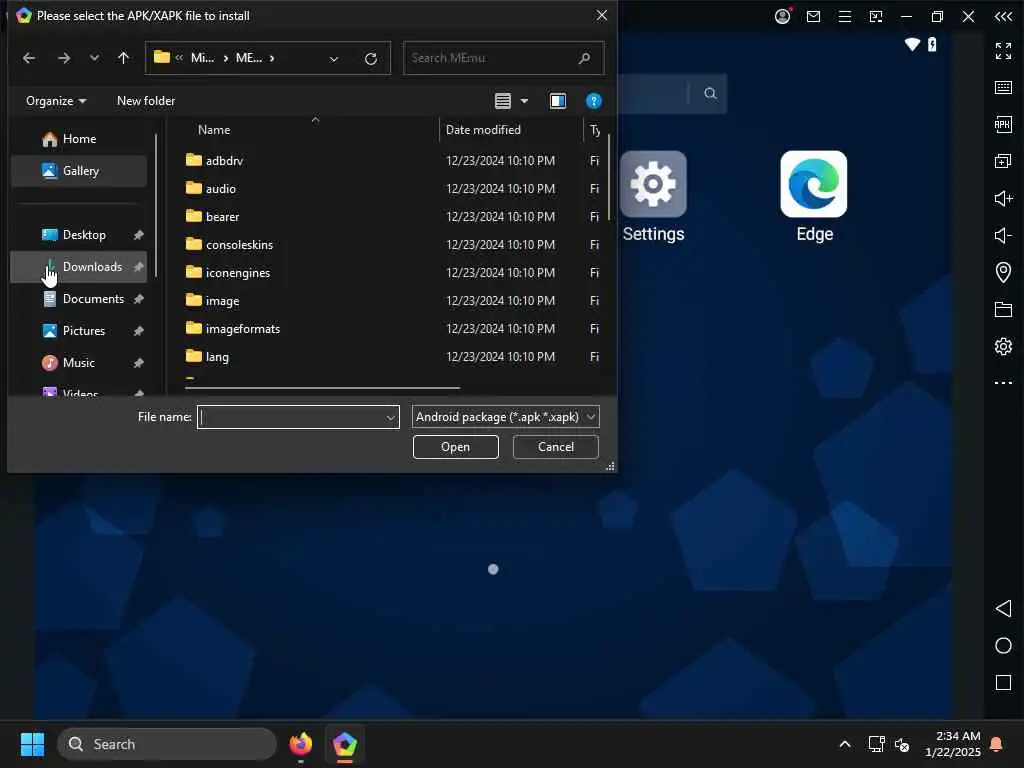
Task: Open Firefox from the taskbar
Action: click(x=300, y=744)
